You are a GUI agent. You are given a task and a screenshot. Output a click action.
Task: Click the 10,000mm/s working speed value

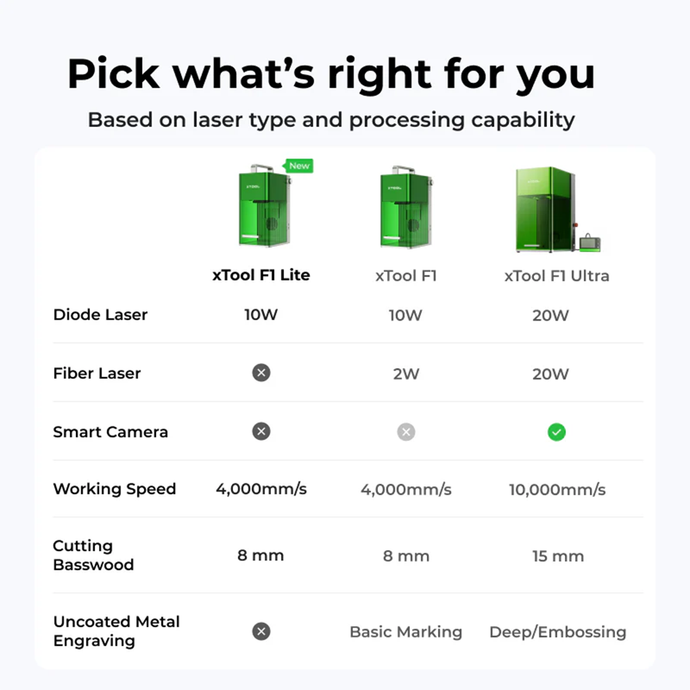click(x=557, y=490)
